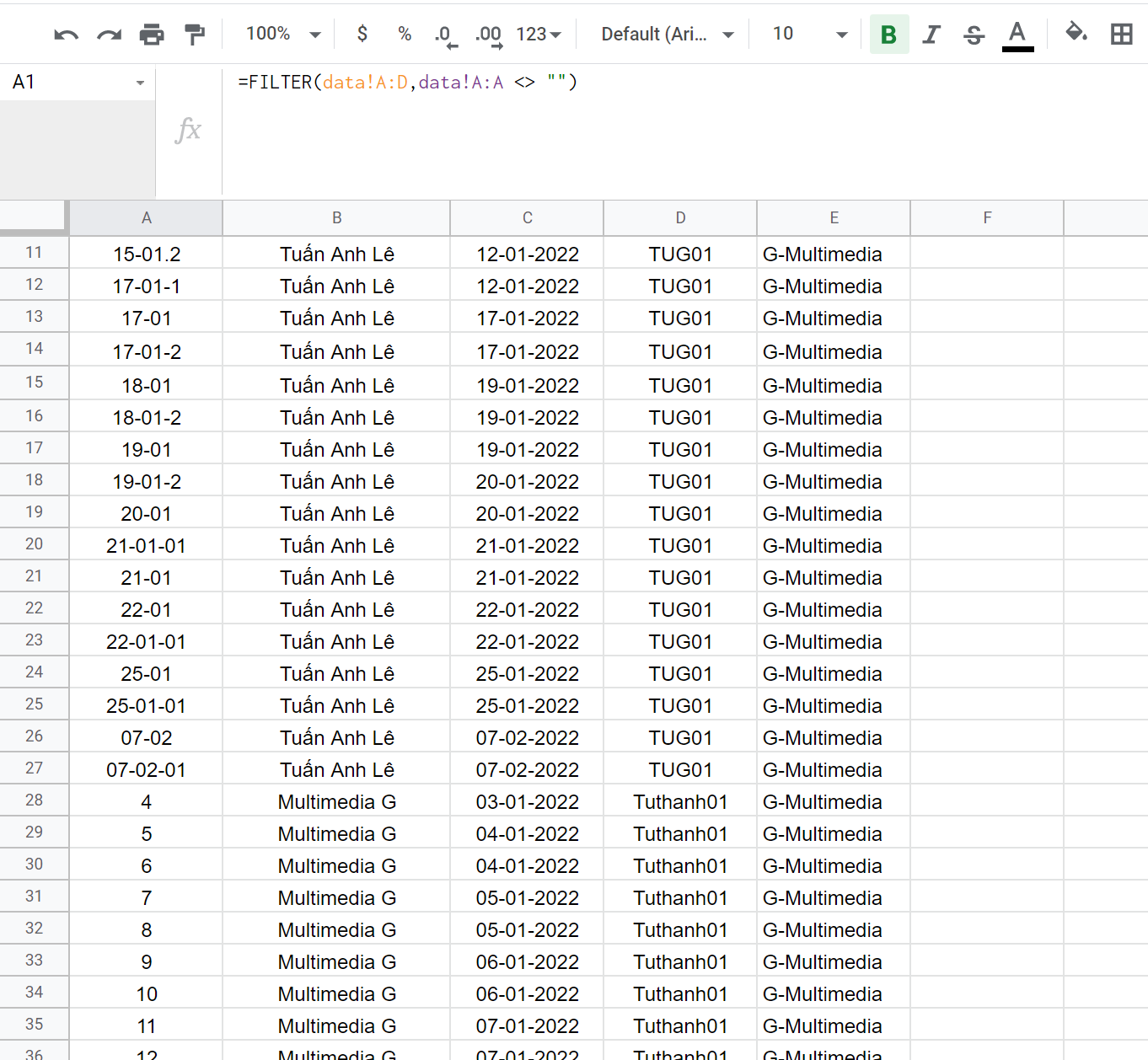
Task: Select column C header
Action: tap(527, 218)
